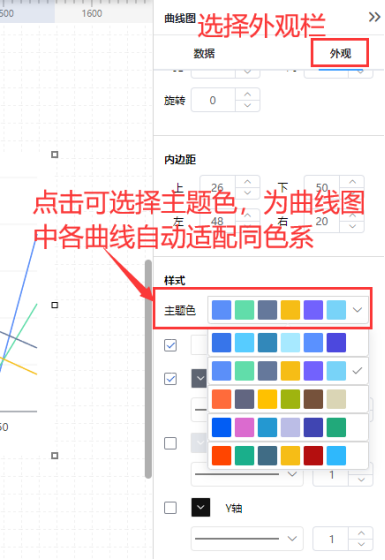Image resolution: width=385 pixels, height=560 pixels.
Task: Open the Y轴 line style dropdown
Action: (x=247, y=538)
